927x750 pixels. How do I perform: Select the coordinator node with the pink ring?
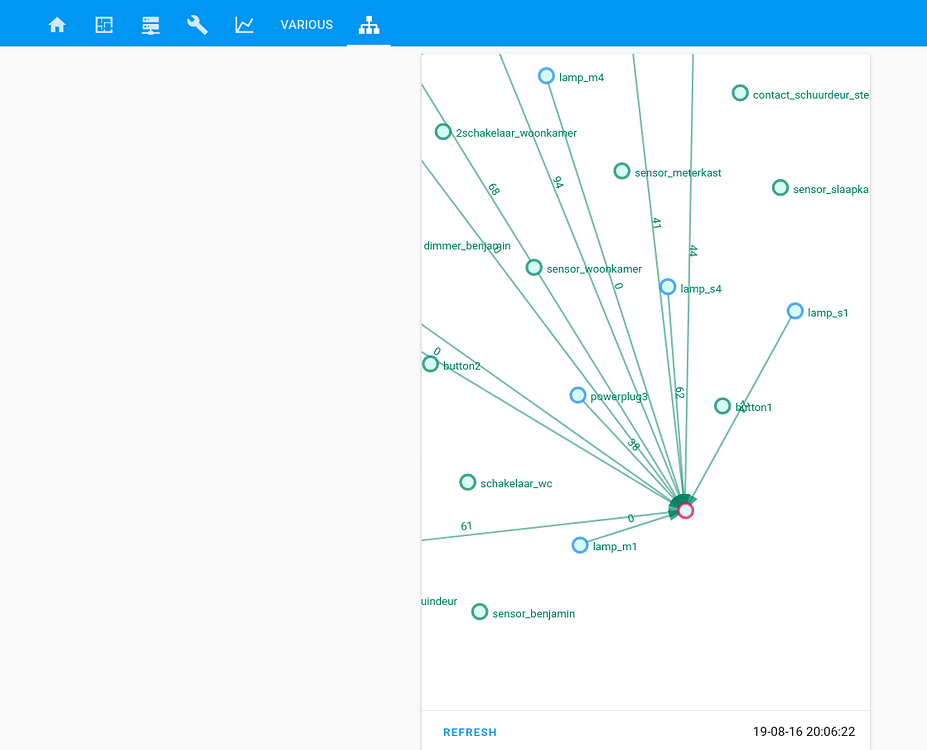(x=685, y=510)
